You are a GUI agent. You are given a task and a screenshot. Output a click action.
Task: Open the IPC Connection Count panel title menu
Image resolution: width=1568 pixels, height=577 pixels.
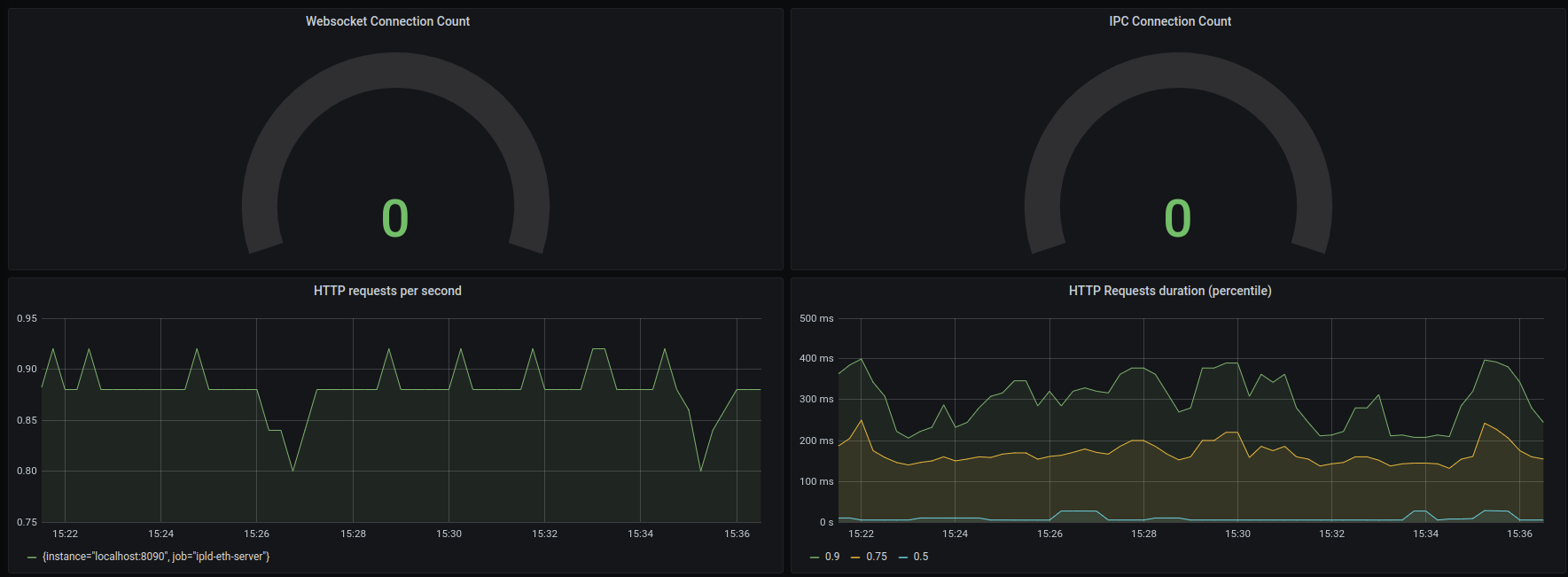pyautogui.click(x=1169, y=21)
